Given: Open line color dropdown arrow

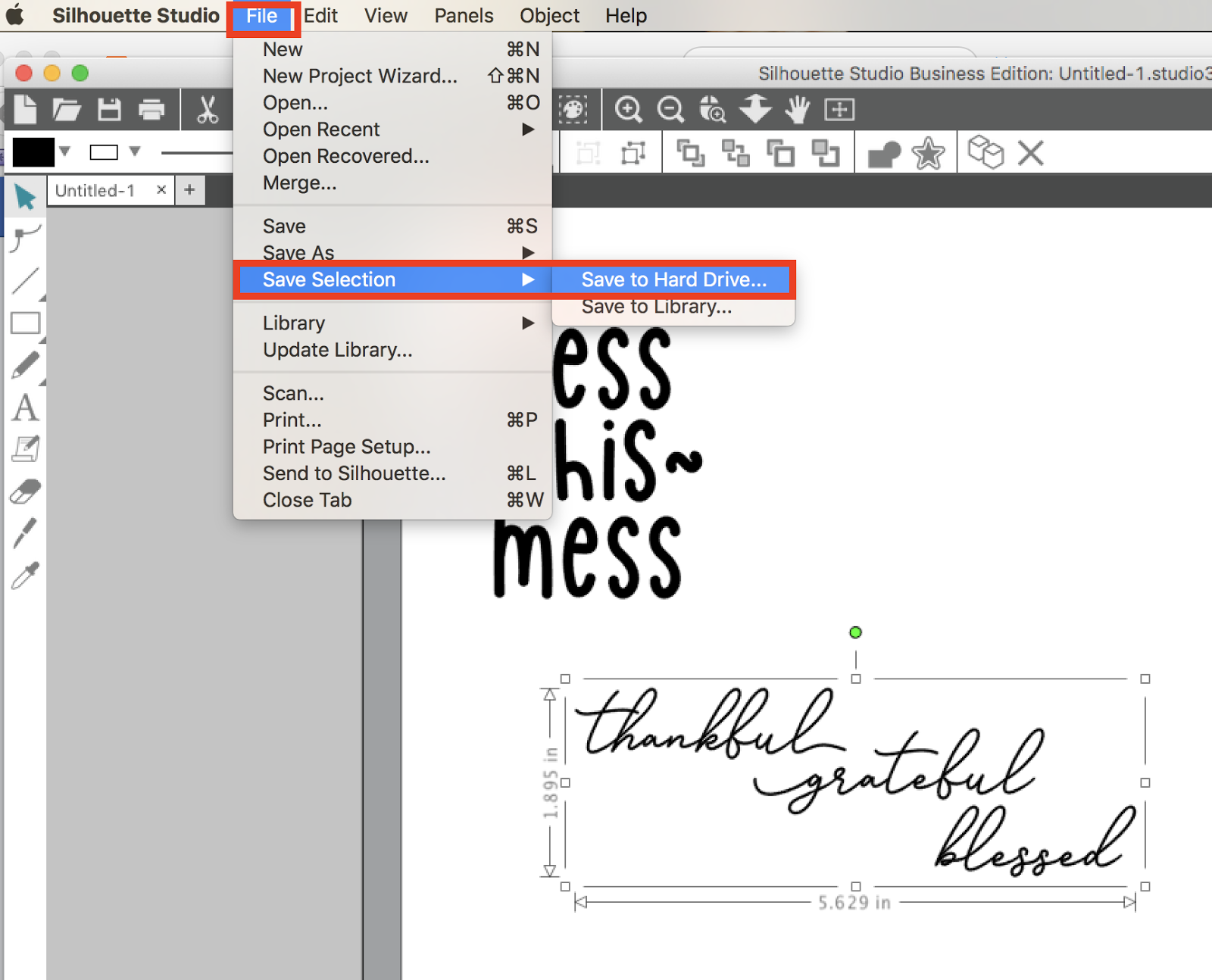Looking at the screenshot, I should 135,151.
